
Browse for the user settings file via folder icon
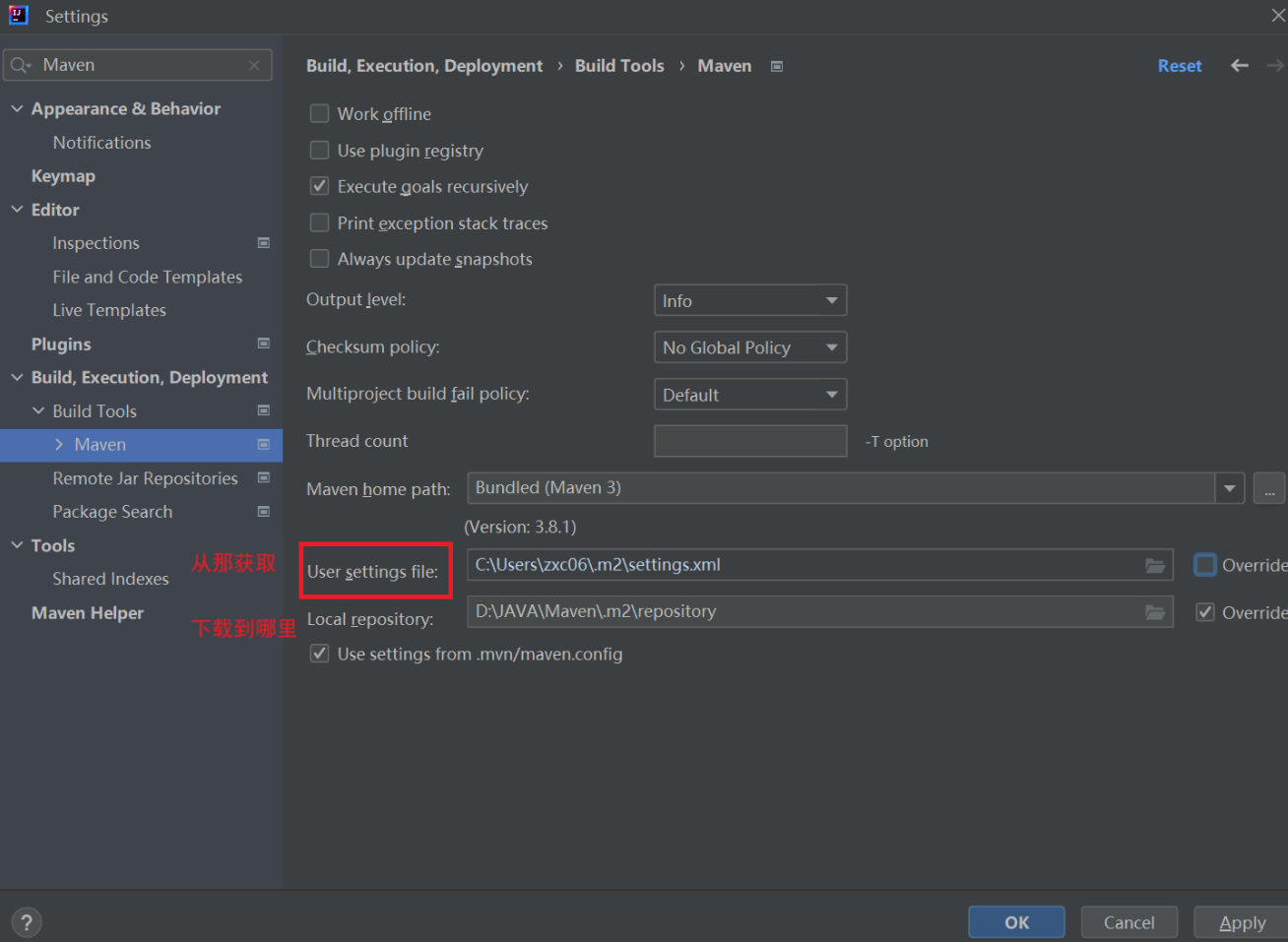[x=1155, y=565]
